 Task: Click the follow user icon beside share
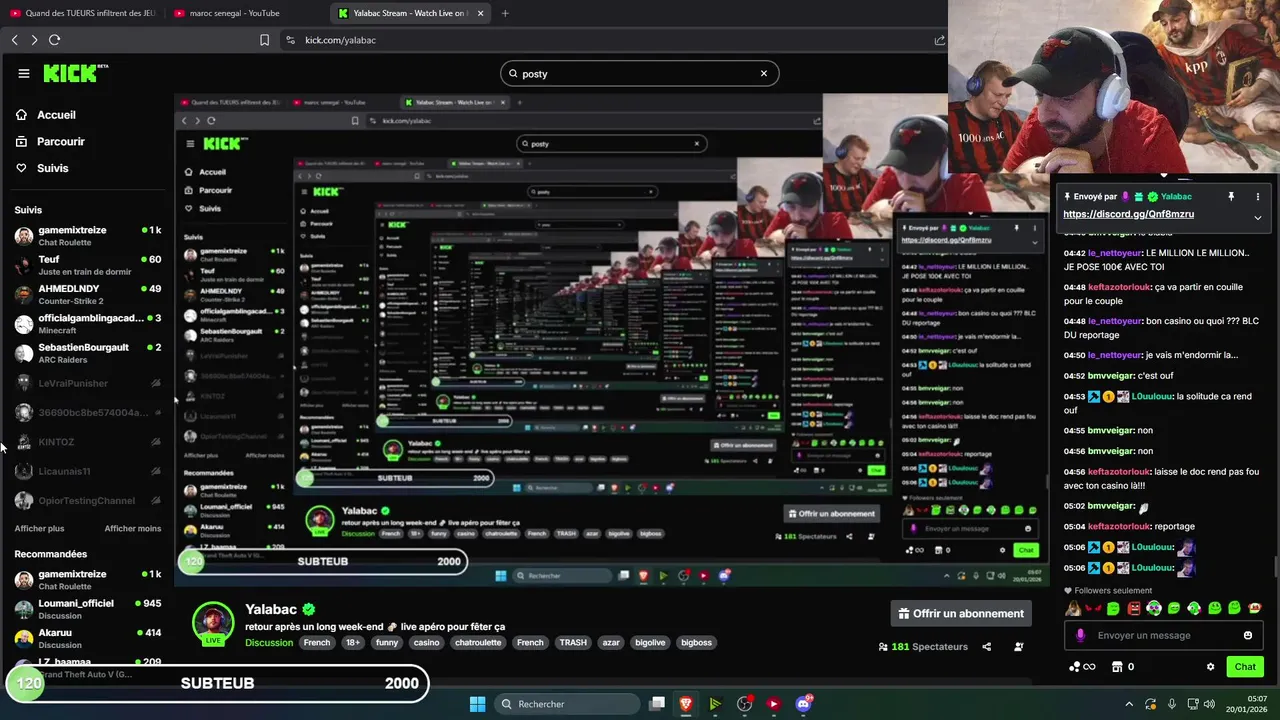[1018, 647]
